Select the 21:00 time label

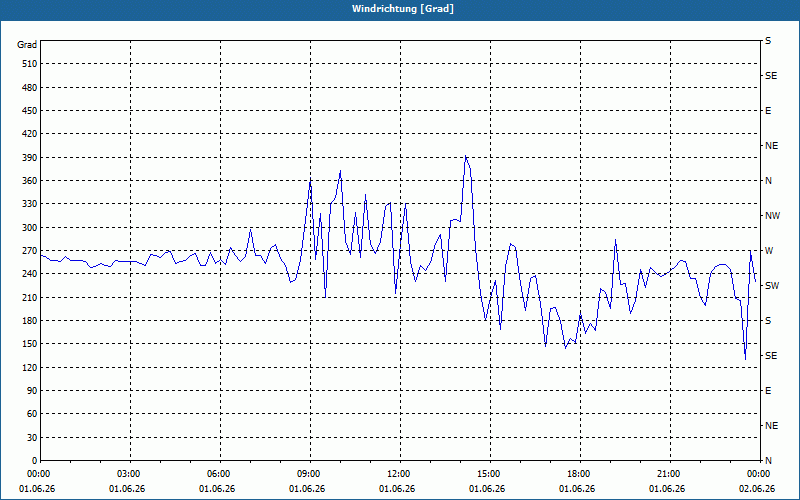668,474
